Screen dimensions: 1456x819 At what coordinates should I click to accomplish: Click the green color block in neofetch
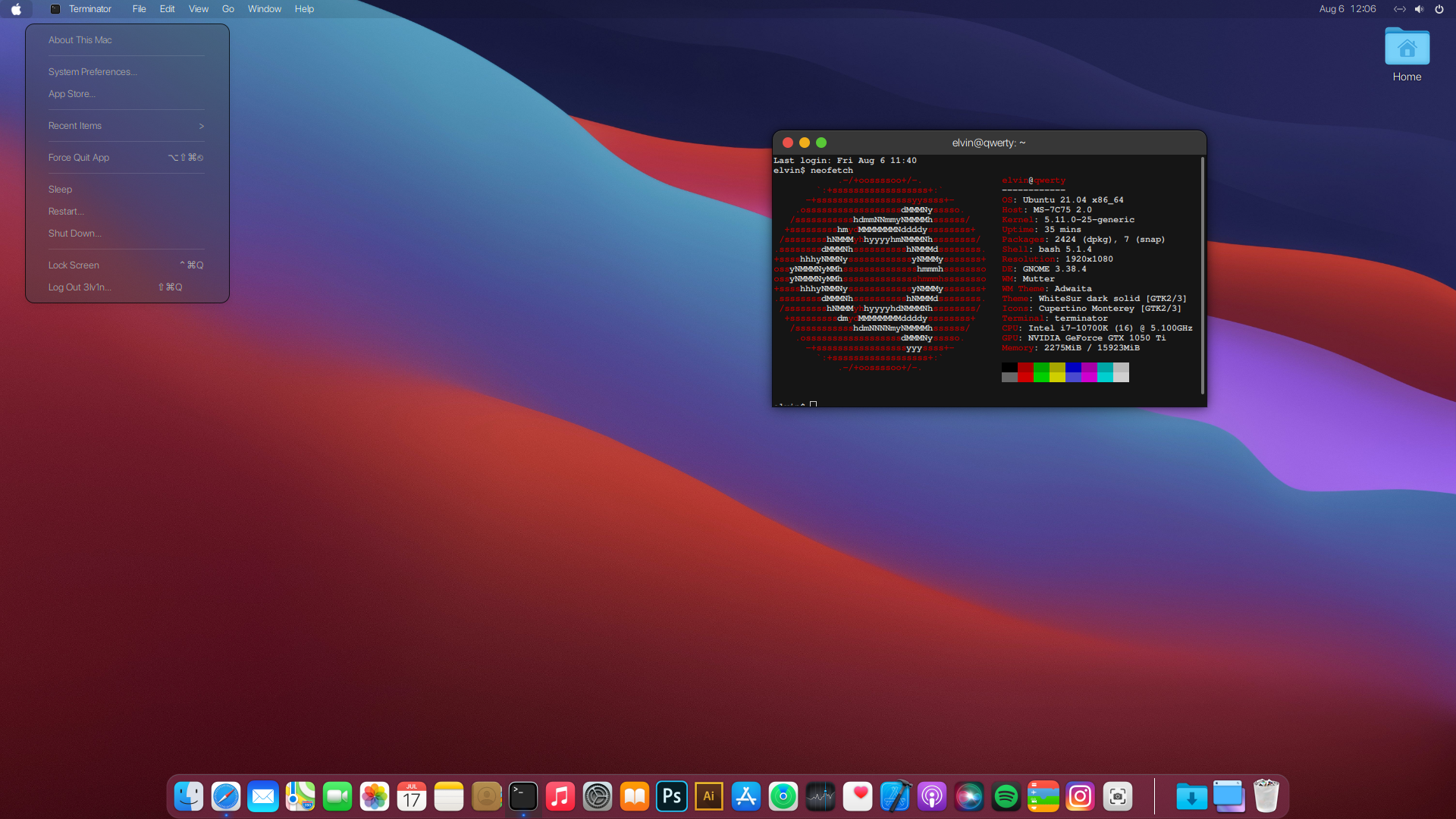(x=1041, y=372)
